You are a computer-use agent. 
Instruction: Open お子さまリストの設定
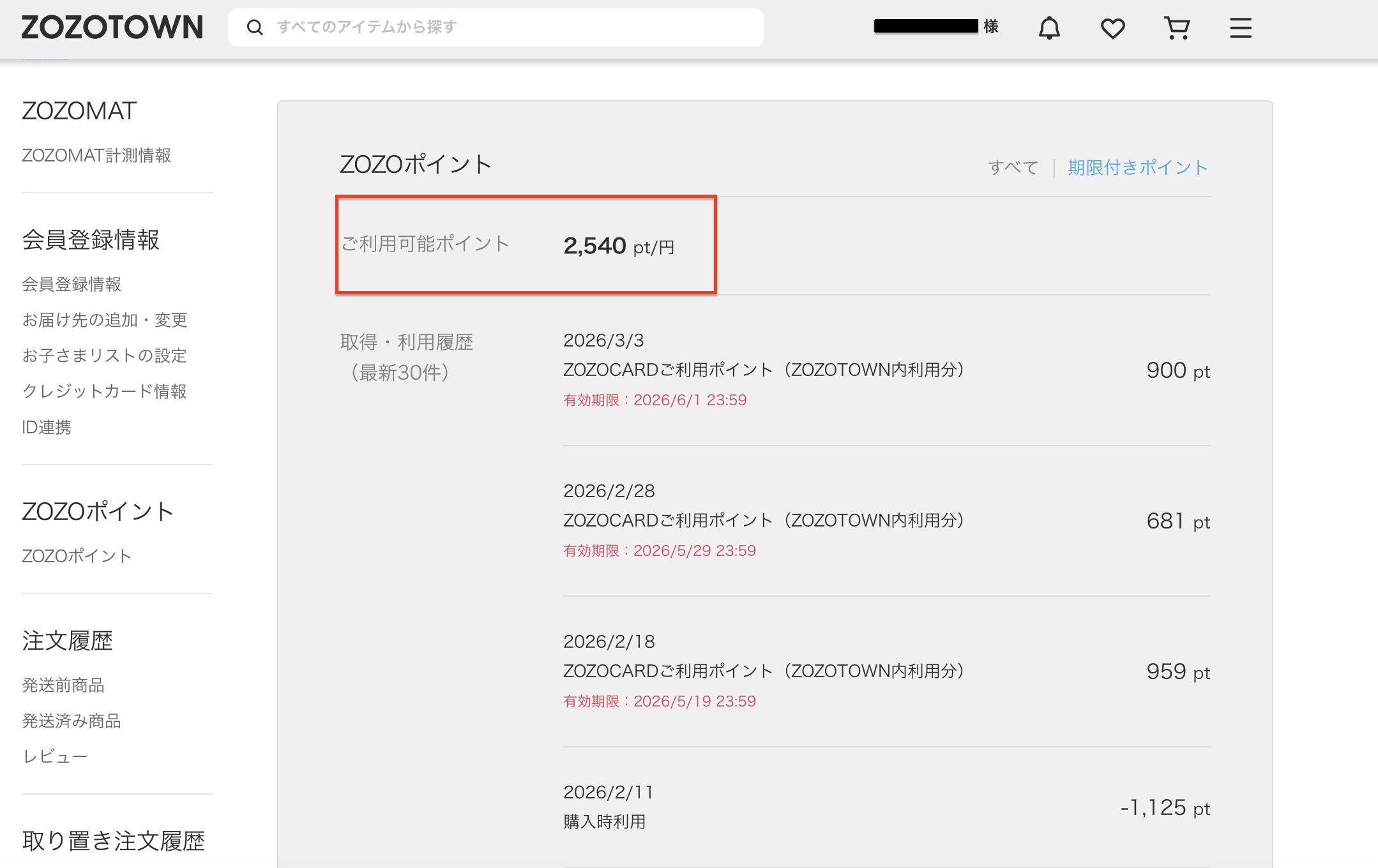click(x=104, y=355)
